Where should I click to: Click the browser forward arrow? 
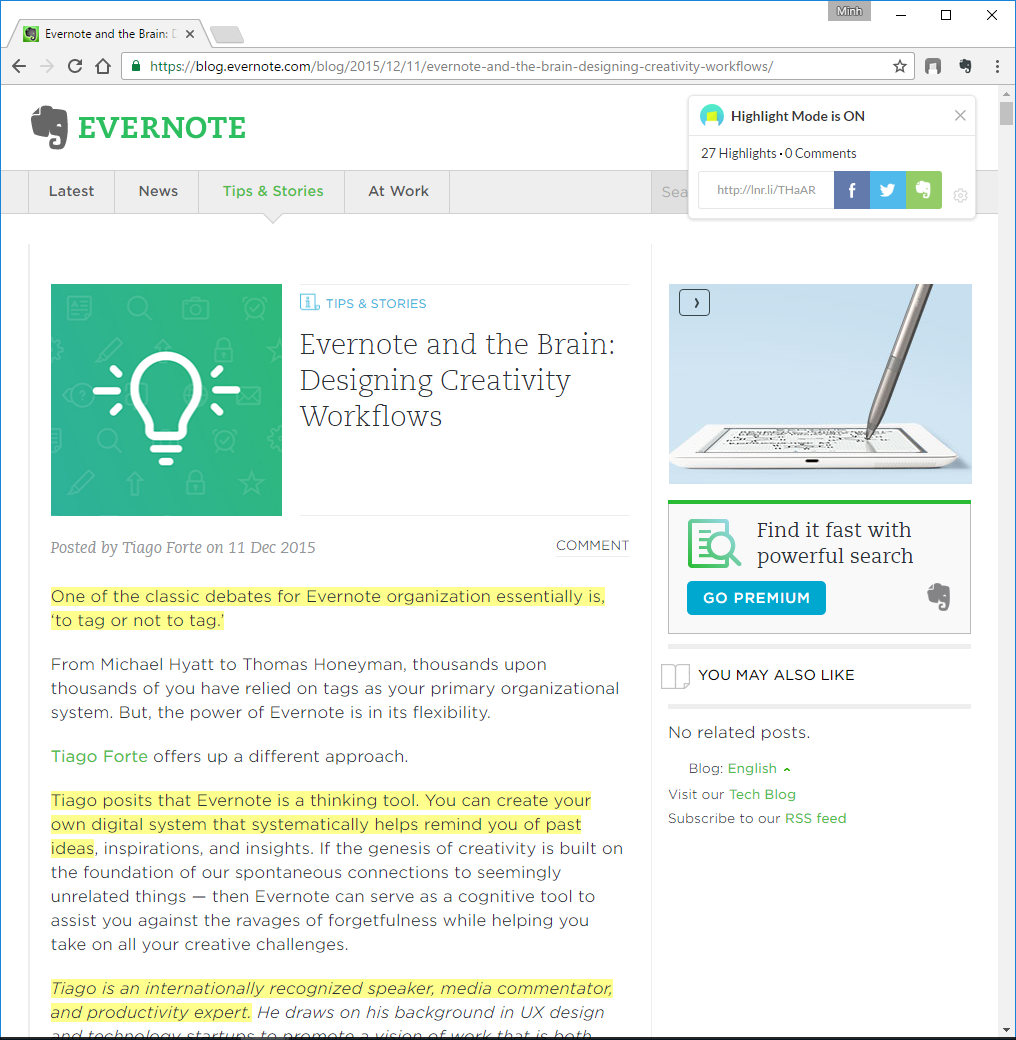point(47,66)
